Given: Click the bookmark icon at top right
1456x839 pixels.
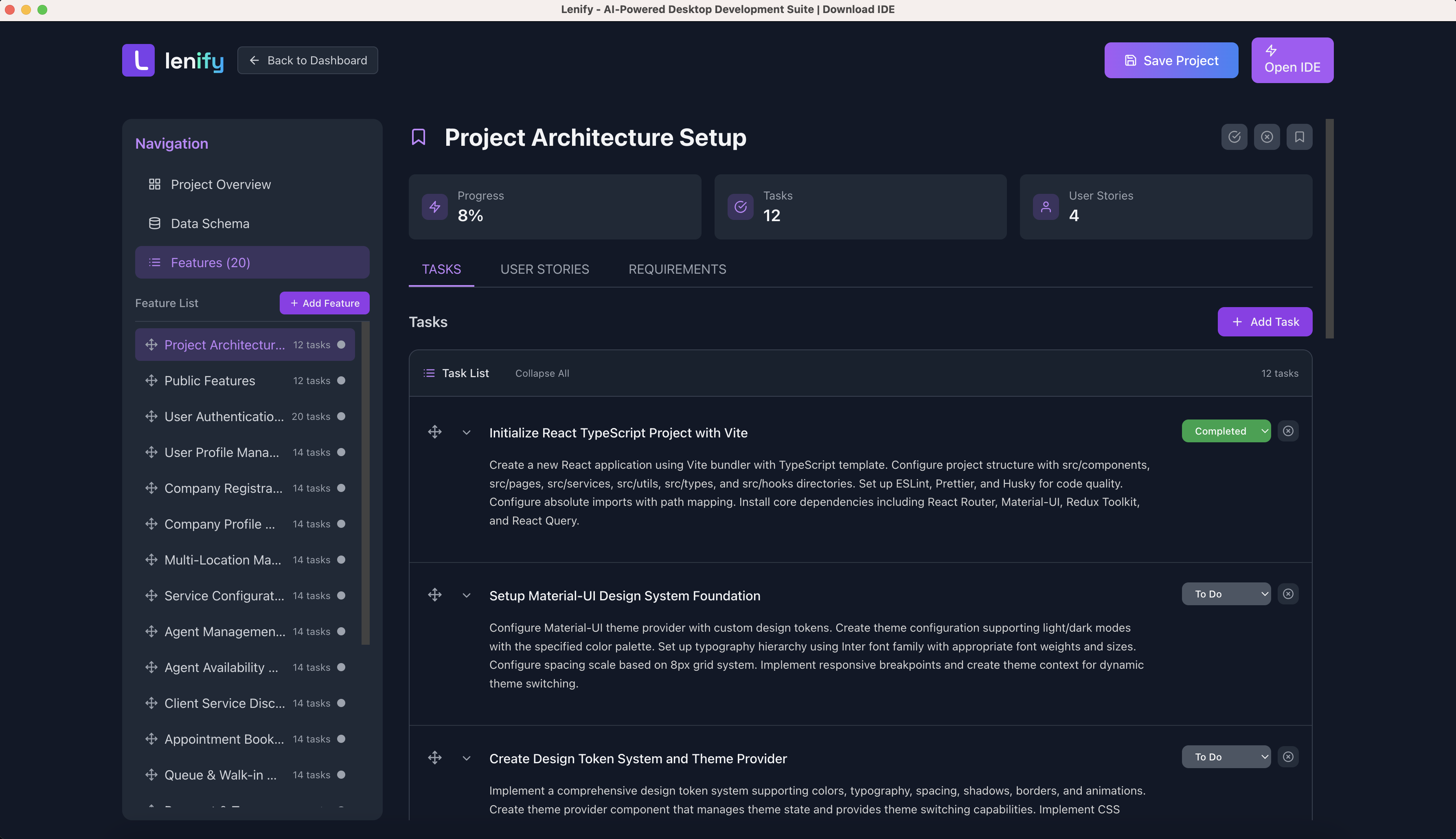Looking at the screenshot, I should [1299, 136].
